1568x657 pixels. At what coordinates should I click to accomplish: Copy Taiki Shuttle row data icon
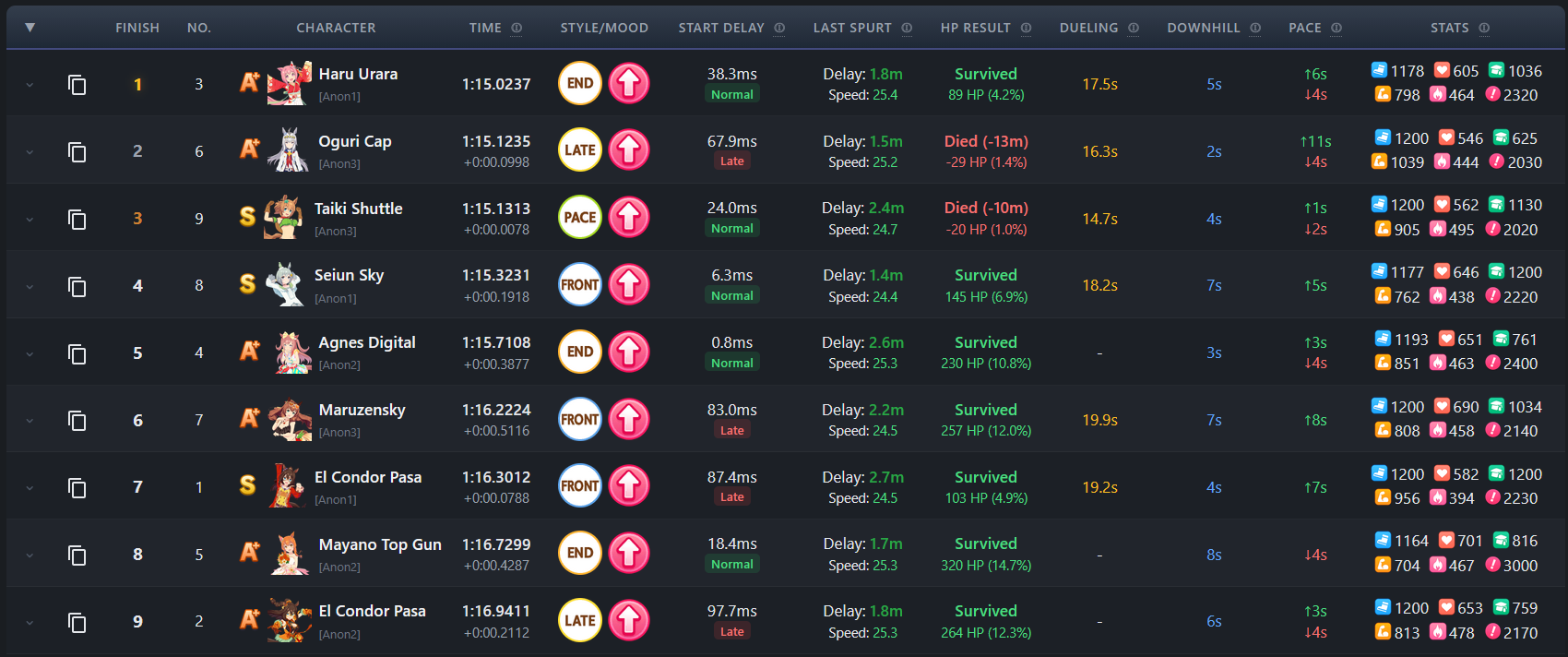tap(77, 220)
